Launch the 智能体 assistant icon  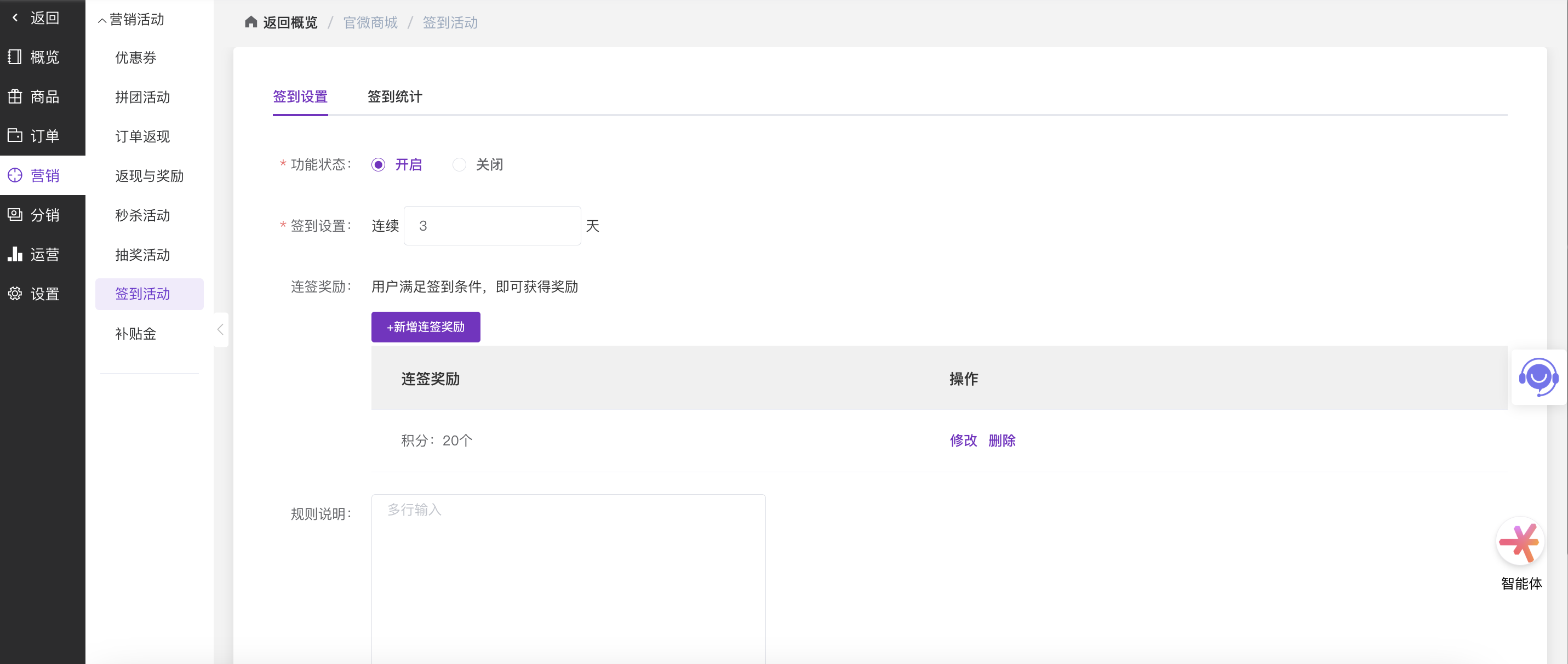(1520, 541)
